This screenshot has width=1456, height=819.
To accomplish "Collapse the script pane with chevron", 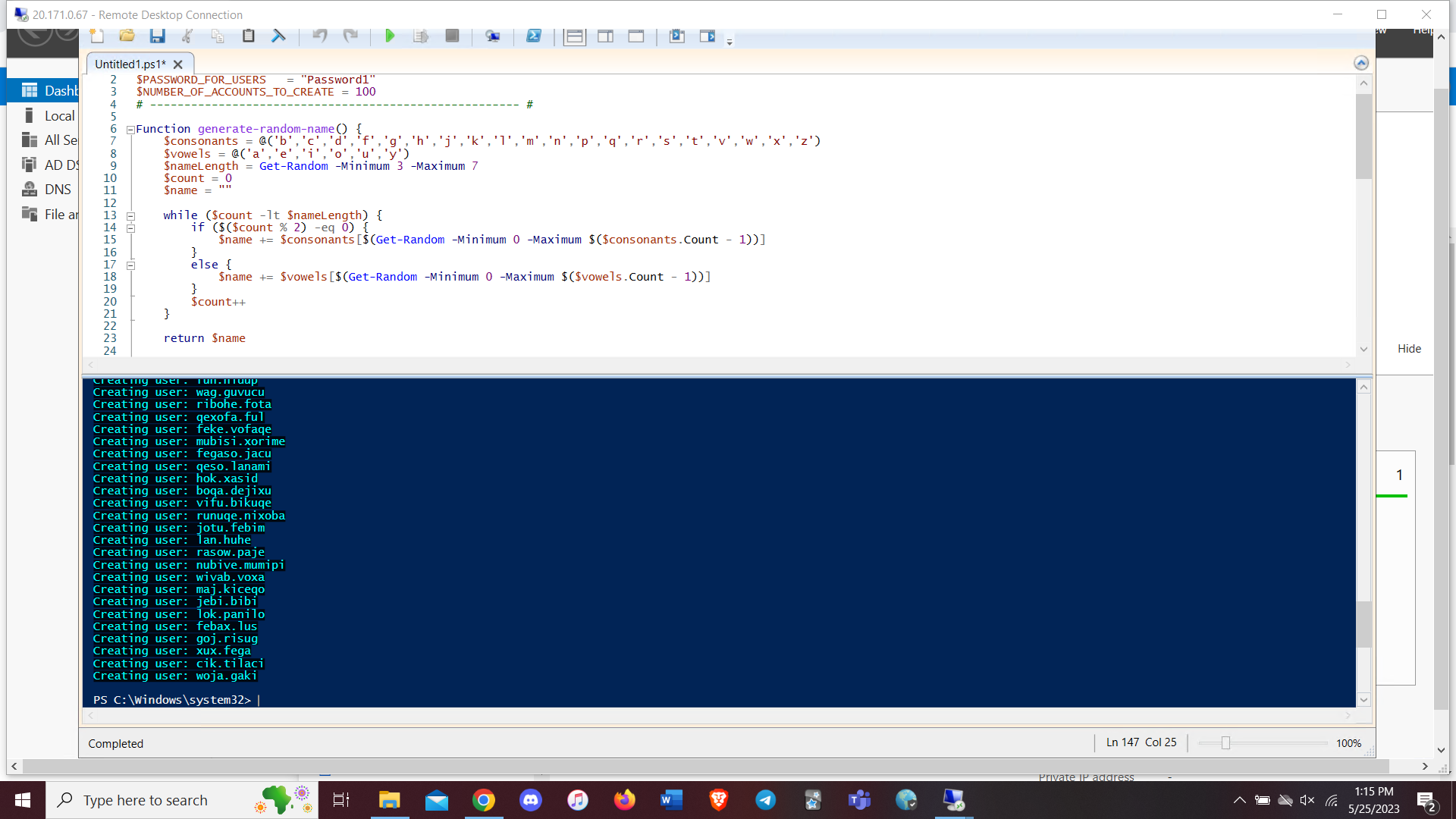I will pos(1361,63).
